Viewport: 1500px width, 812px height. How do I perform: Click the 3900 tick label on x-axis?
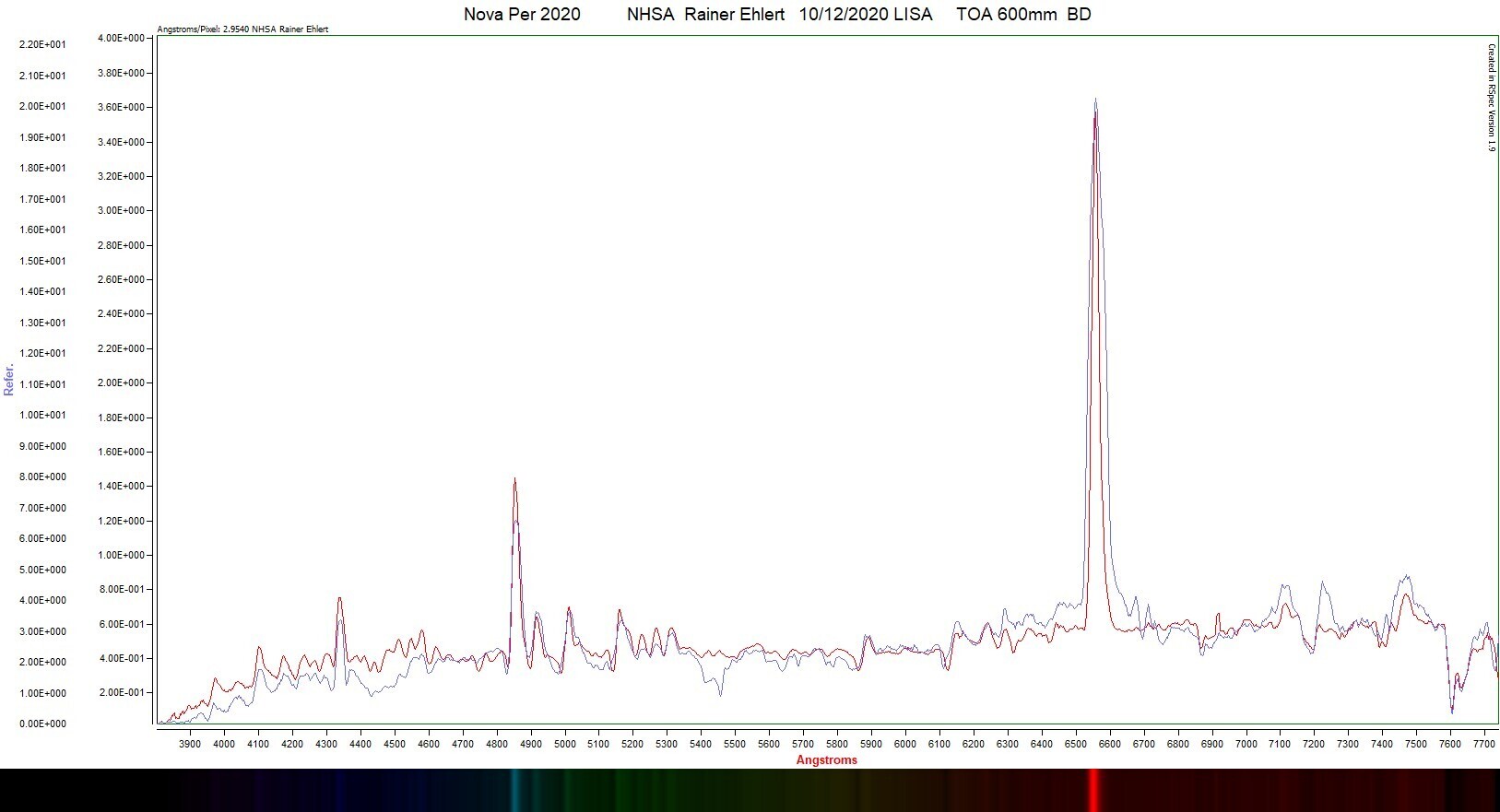click(x=190, y=744)
